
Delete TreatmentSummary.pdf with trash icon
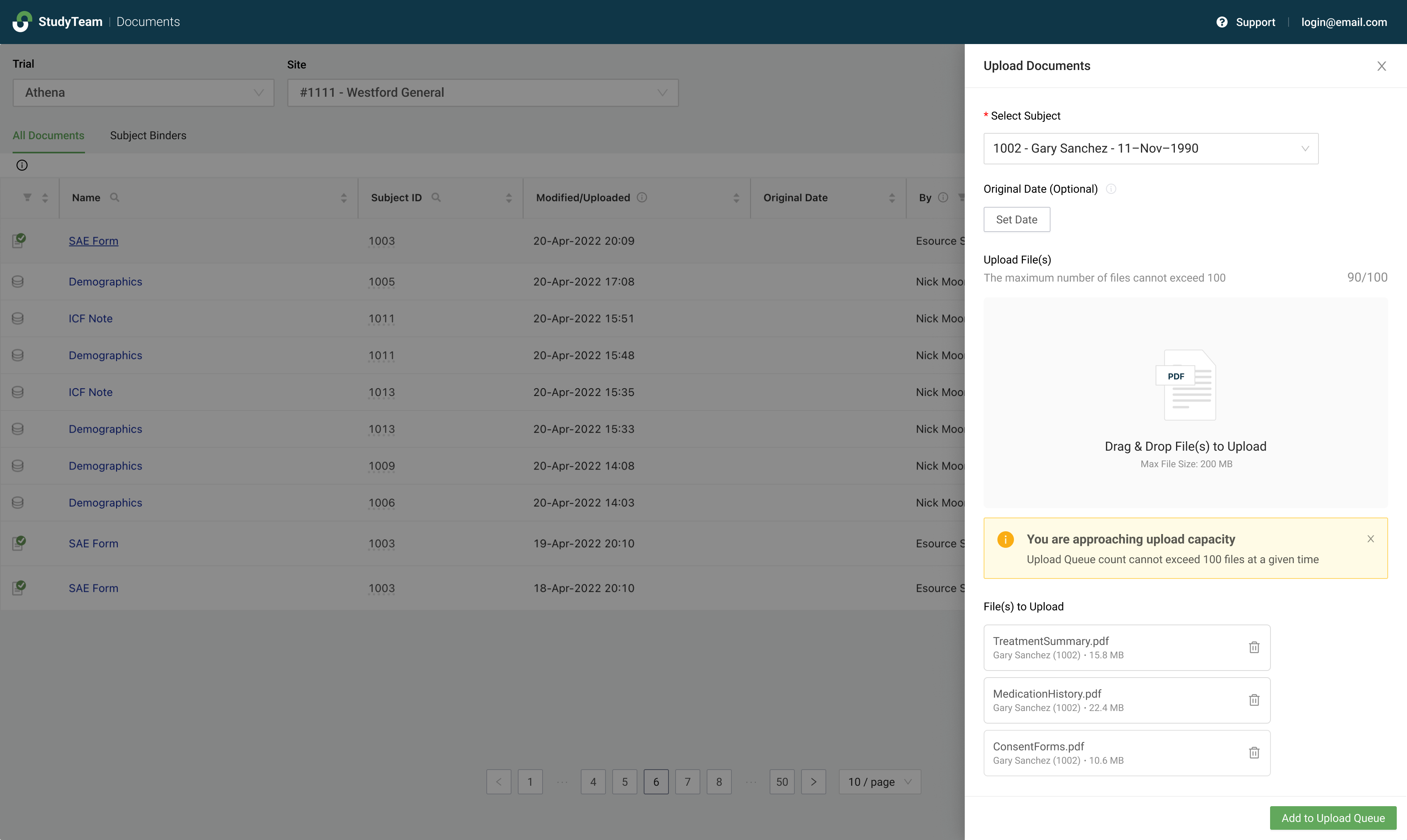click(1254, 648)
